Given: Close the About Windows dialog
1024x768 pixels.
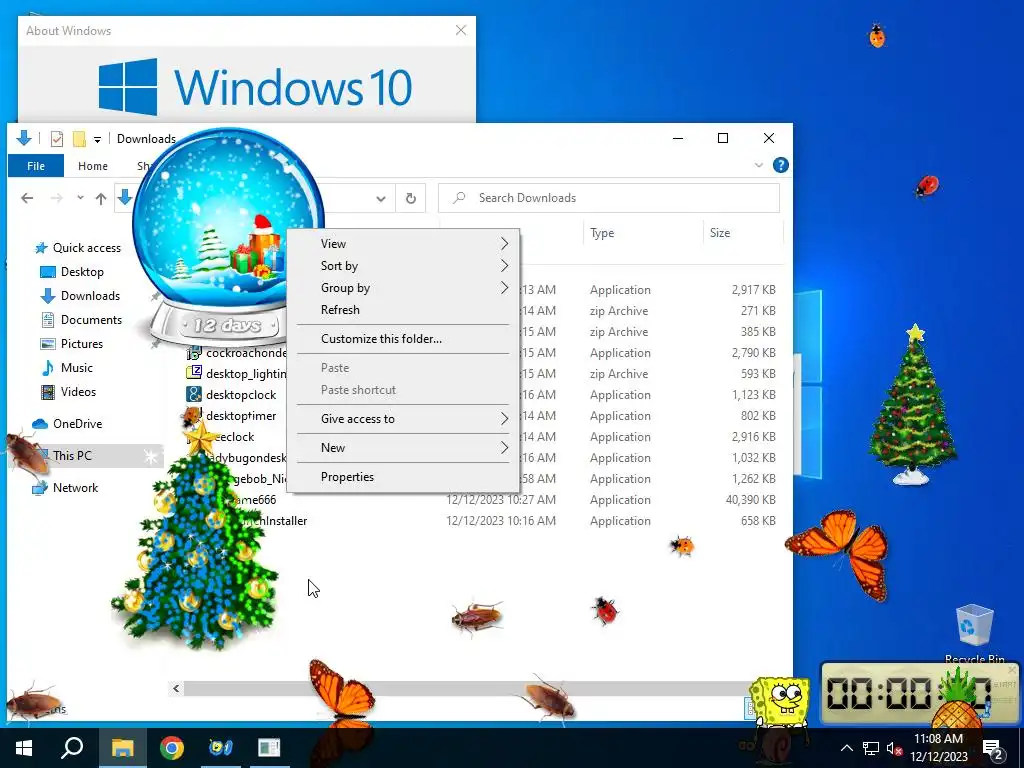Looking at the screenshot, I should (461, 30).
